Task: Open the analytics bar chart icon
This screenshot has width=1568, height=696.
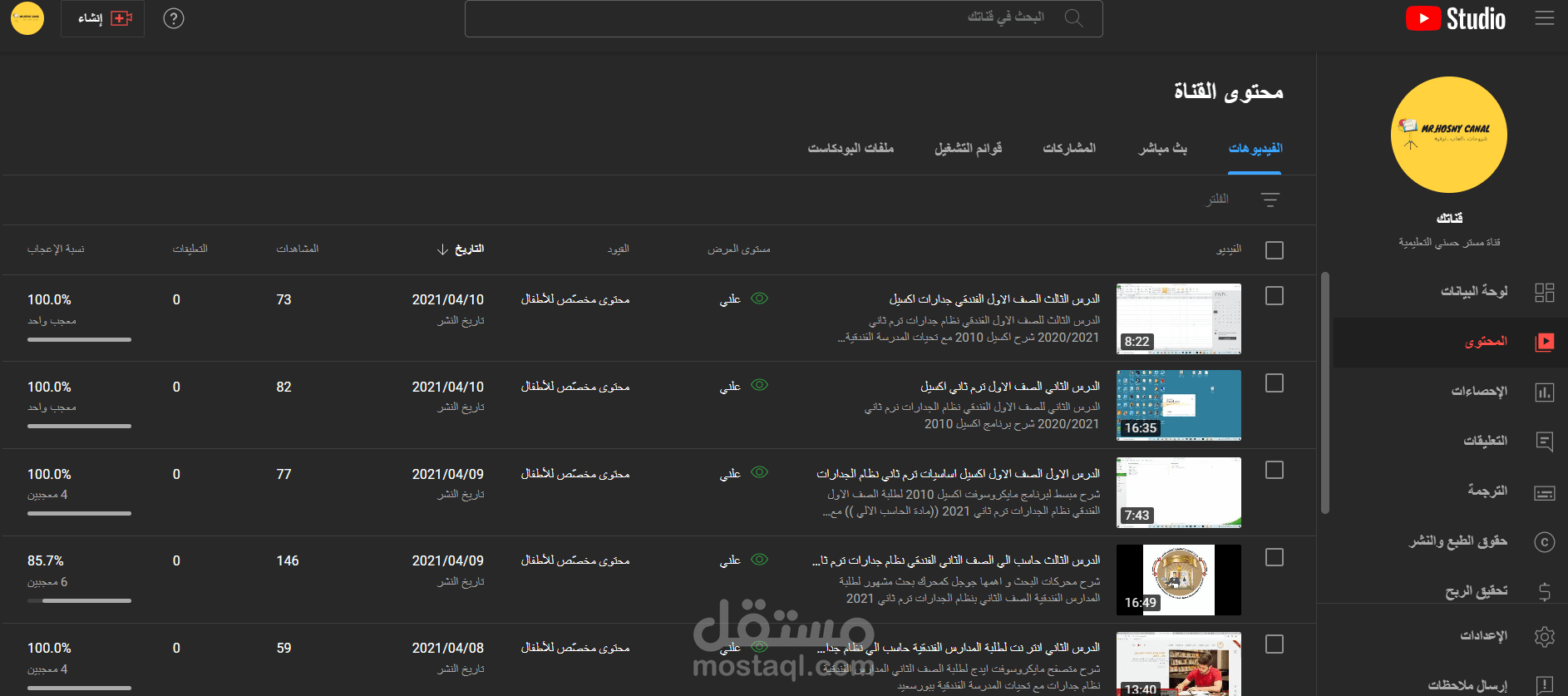Action: coord(1544,392)
